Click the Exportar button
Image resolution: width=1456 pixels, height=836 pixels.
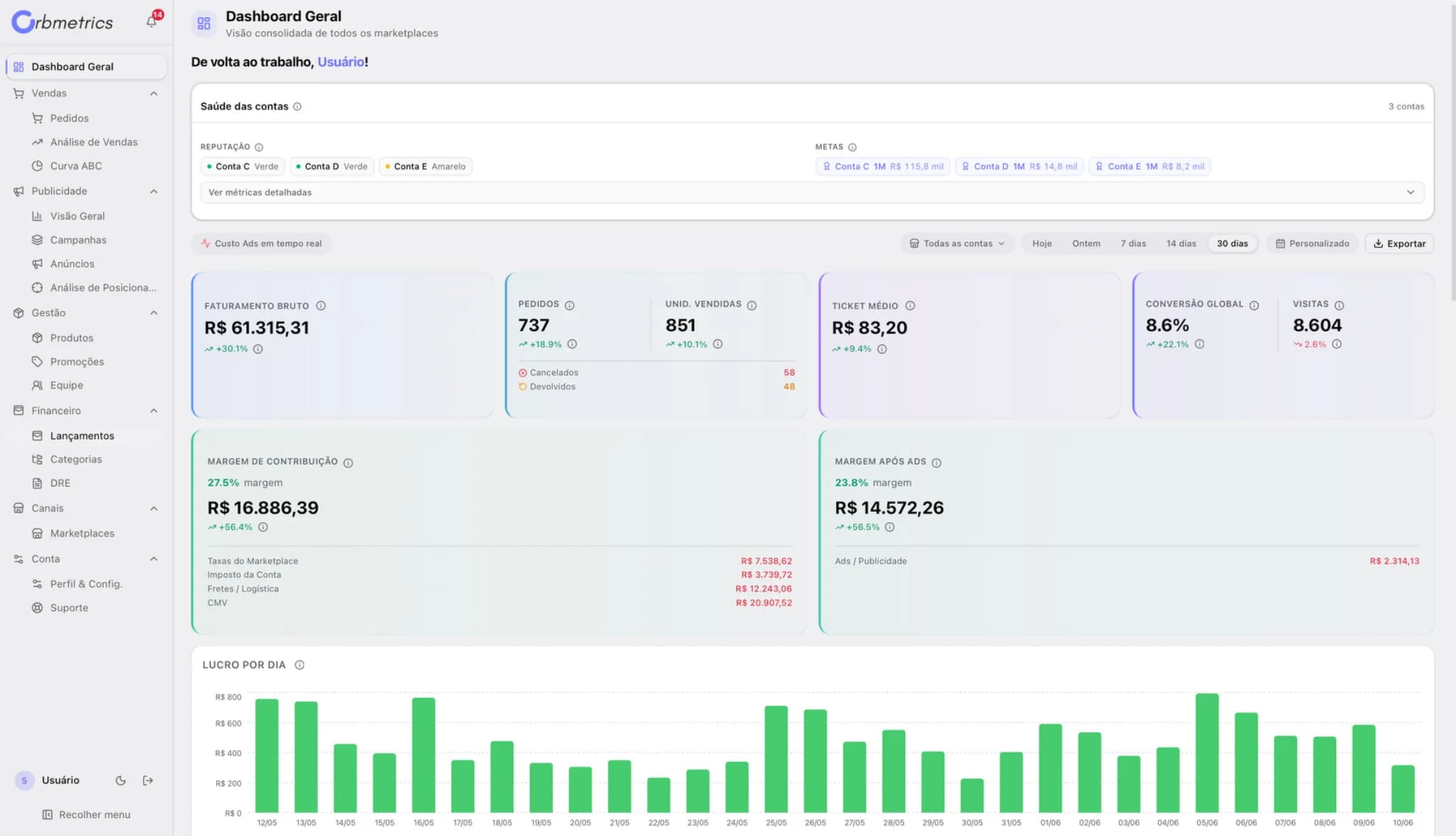tap(1399, 244)
